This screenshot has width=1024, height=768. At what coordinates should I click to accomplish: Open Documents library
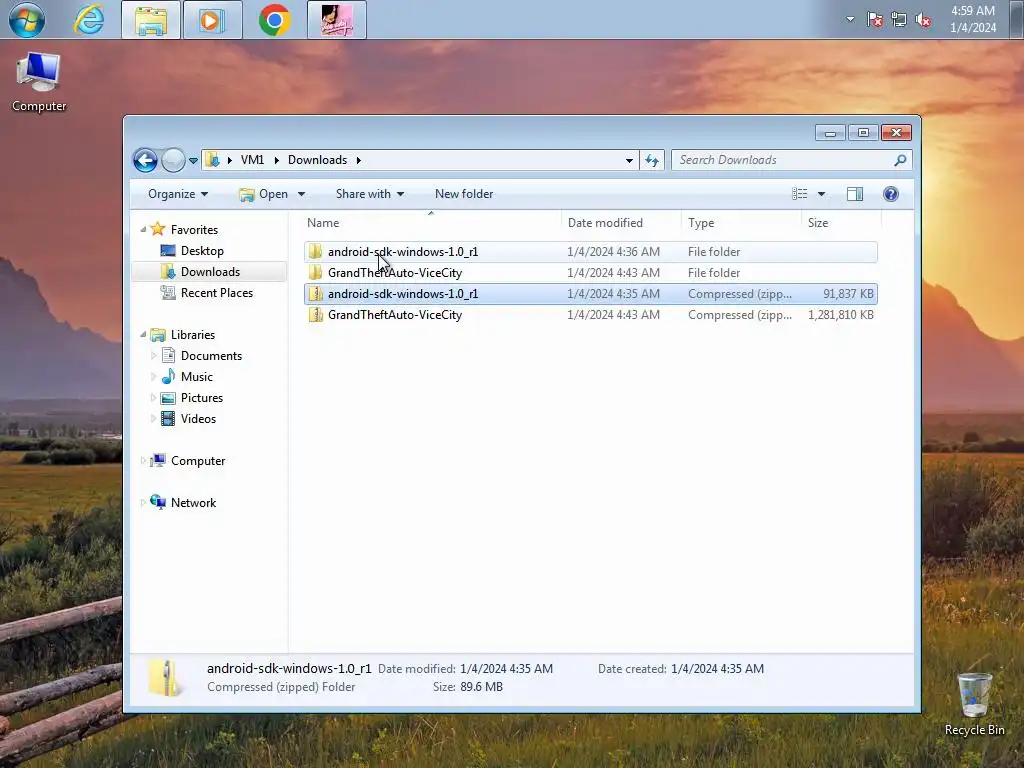(211, 356)
